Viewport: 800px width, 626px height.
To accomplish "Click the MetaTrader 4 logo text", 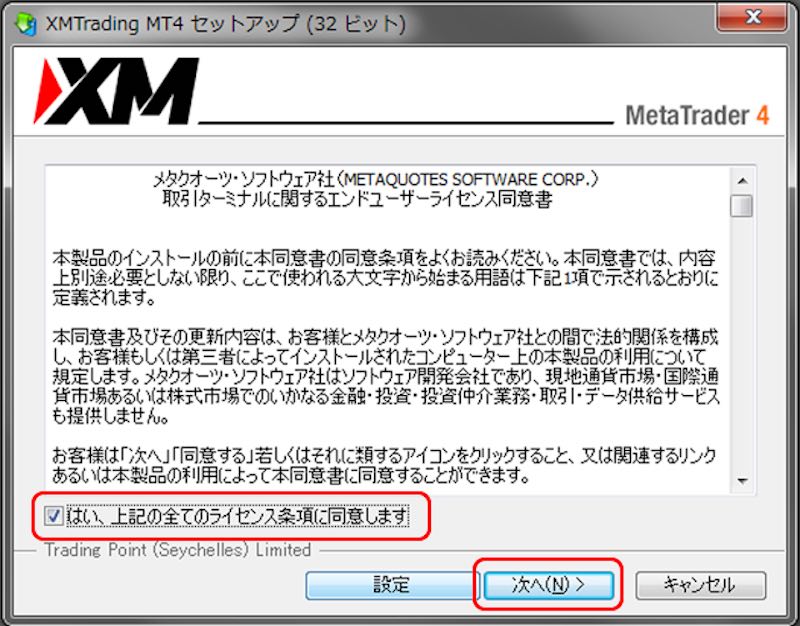I will click(x=697, y=115).
